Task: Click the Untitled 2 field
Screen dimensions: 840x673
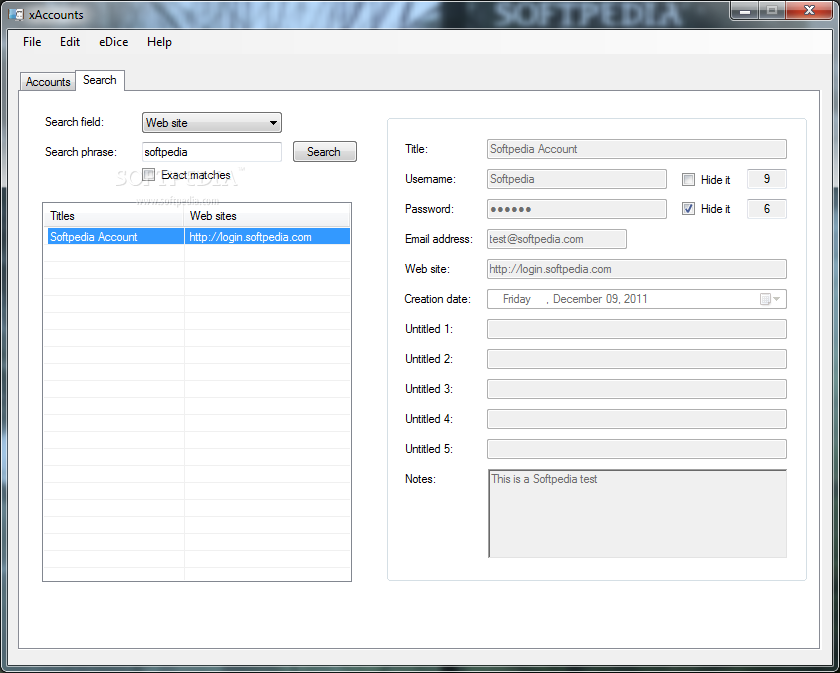Action: (x=636, y=359)
